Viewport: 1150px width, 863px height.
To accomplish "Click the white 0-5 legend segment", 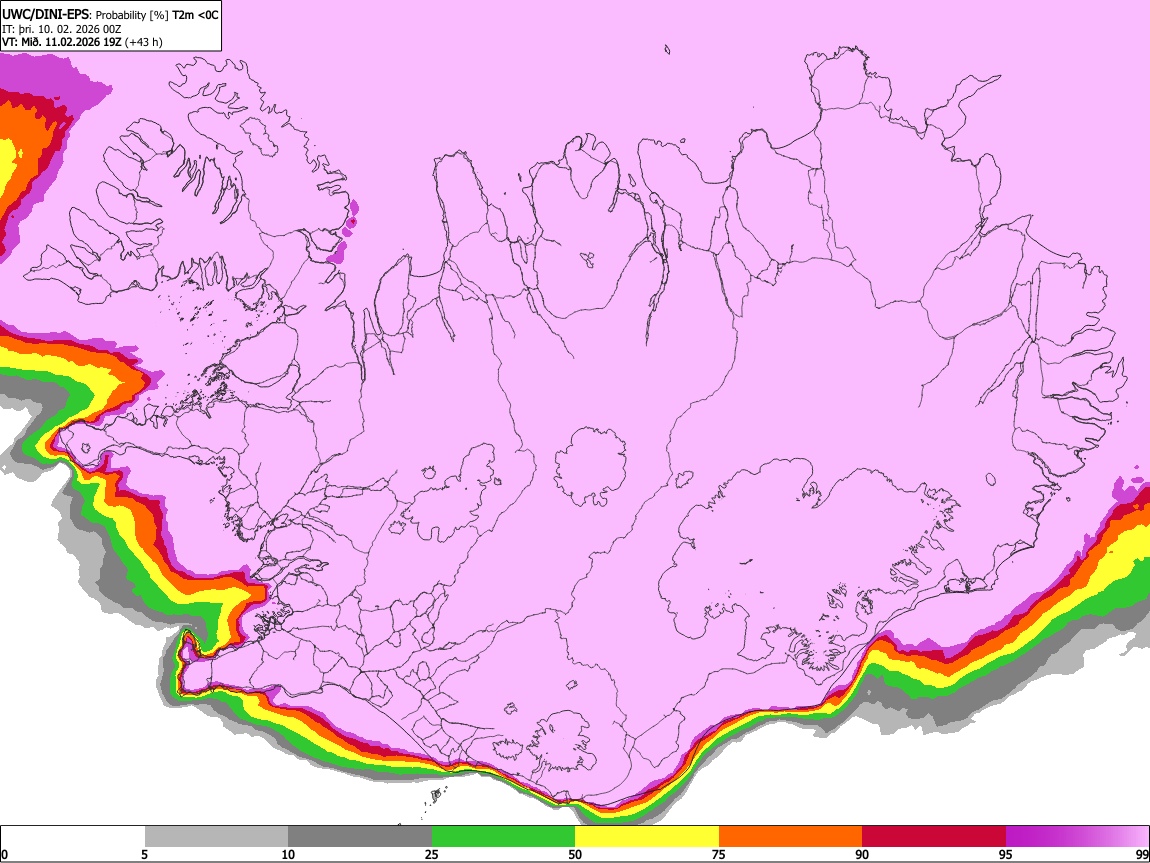I will 73,837.
